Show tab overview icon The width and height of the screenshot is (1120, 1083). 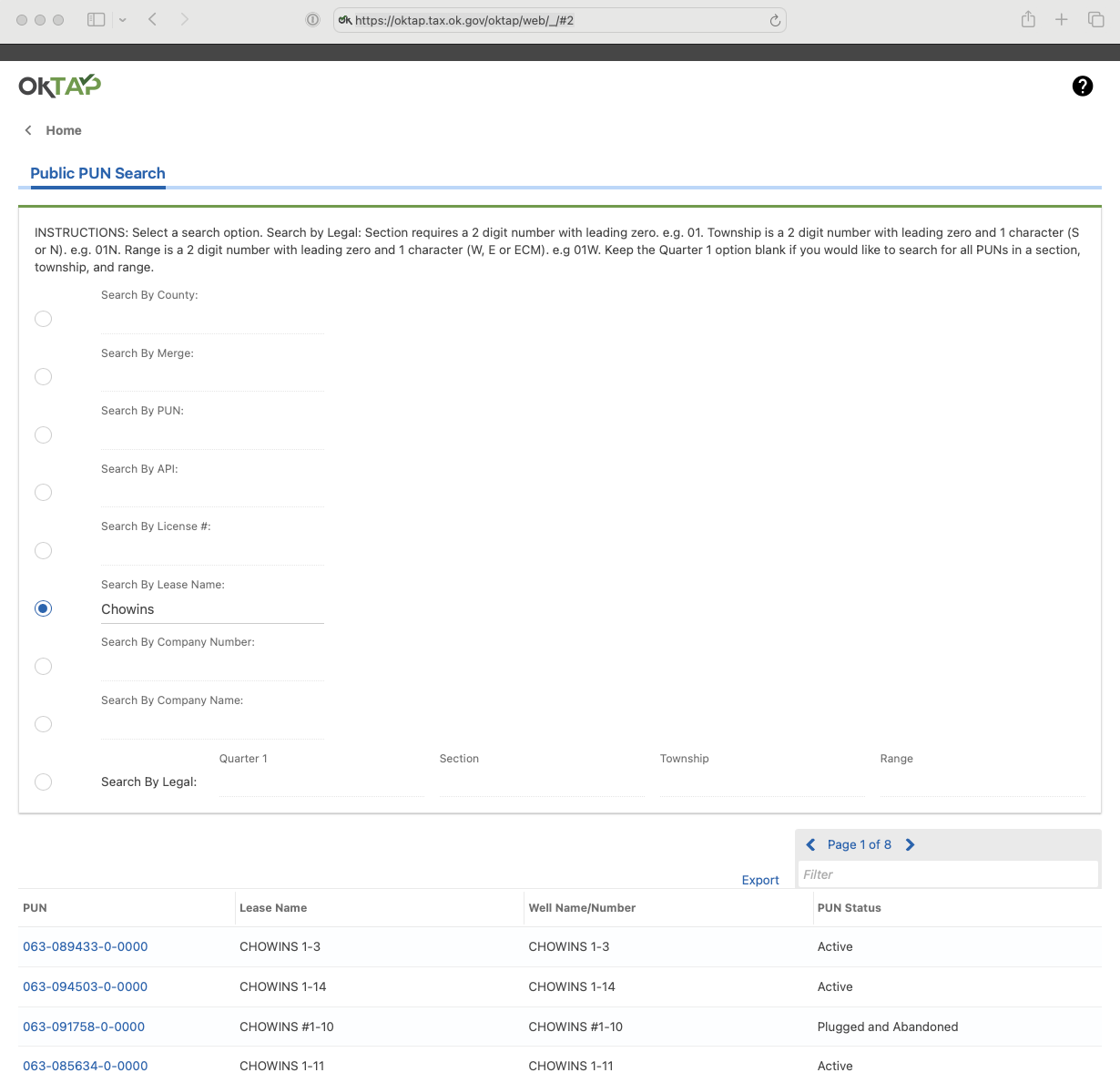[x=1095, y=19]
